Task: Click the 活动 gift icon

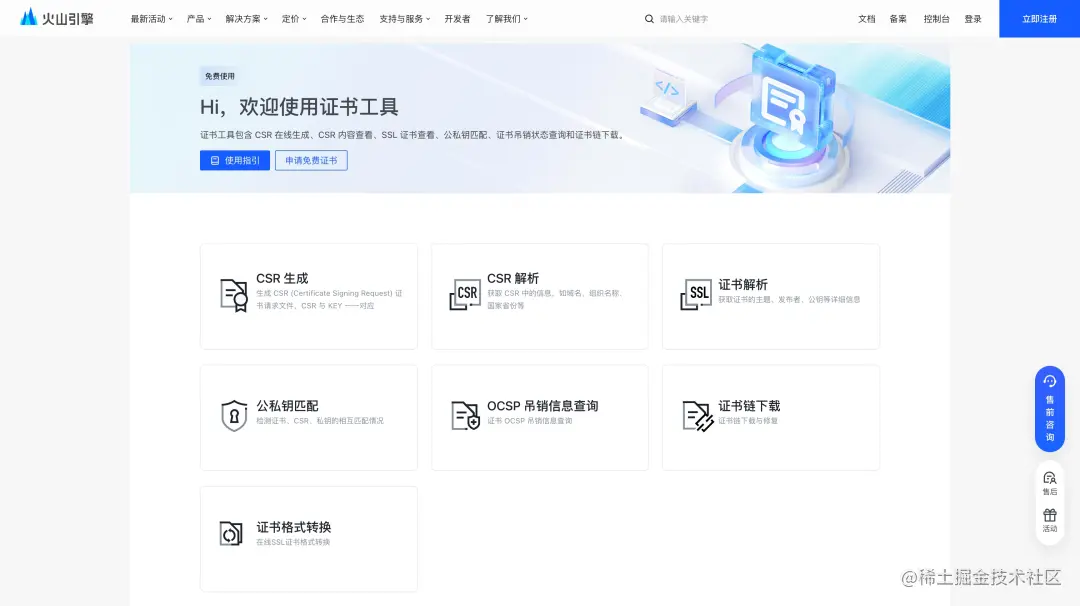Action: [1049, 517]
